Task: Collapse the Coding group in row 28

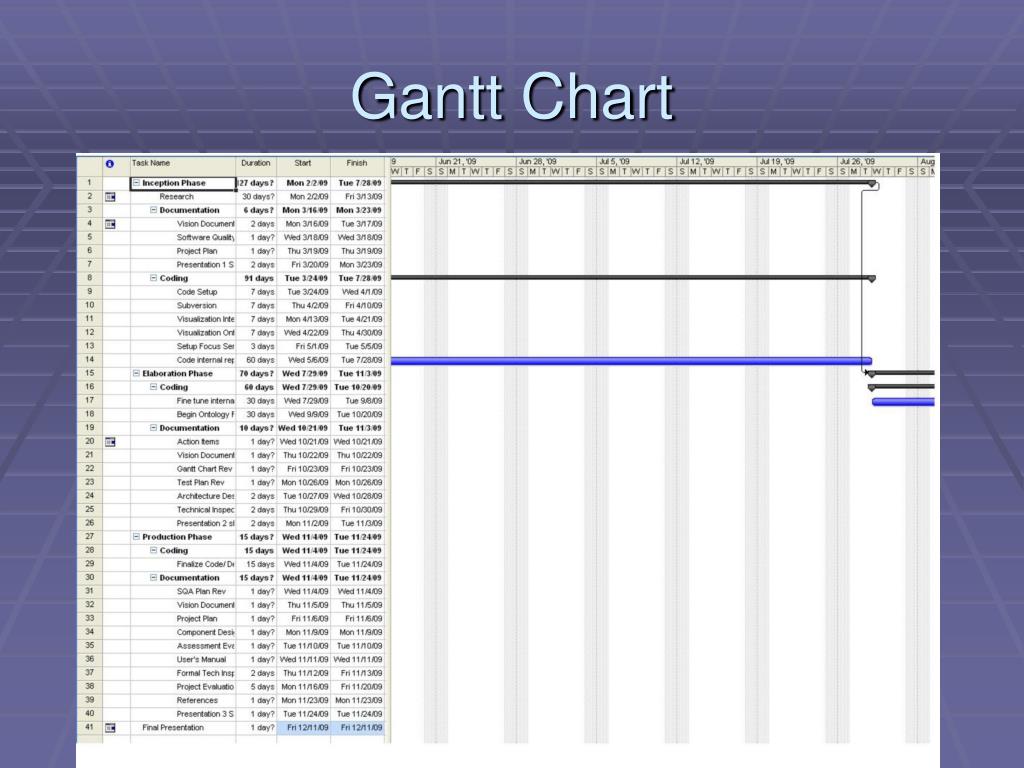Action: pyautogui.click(x=153, y=551)
